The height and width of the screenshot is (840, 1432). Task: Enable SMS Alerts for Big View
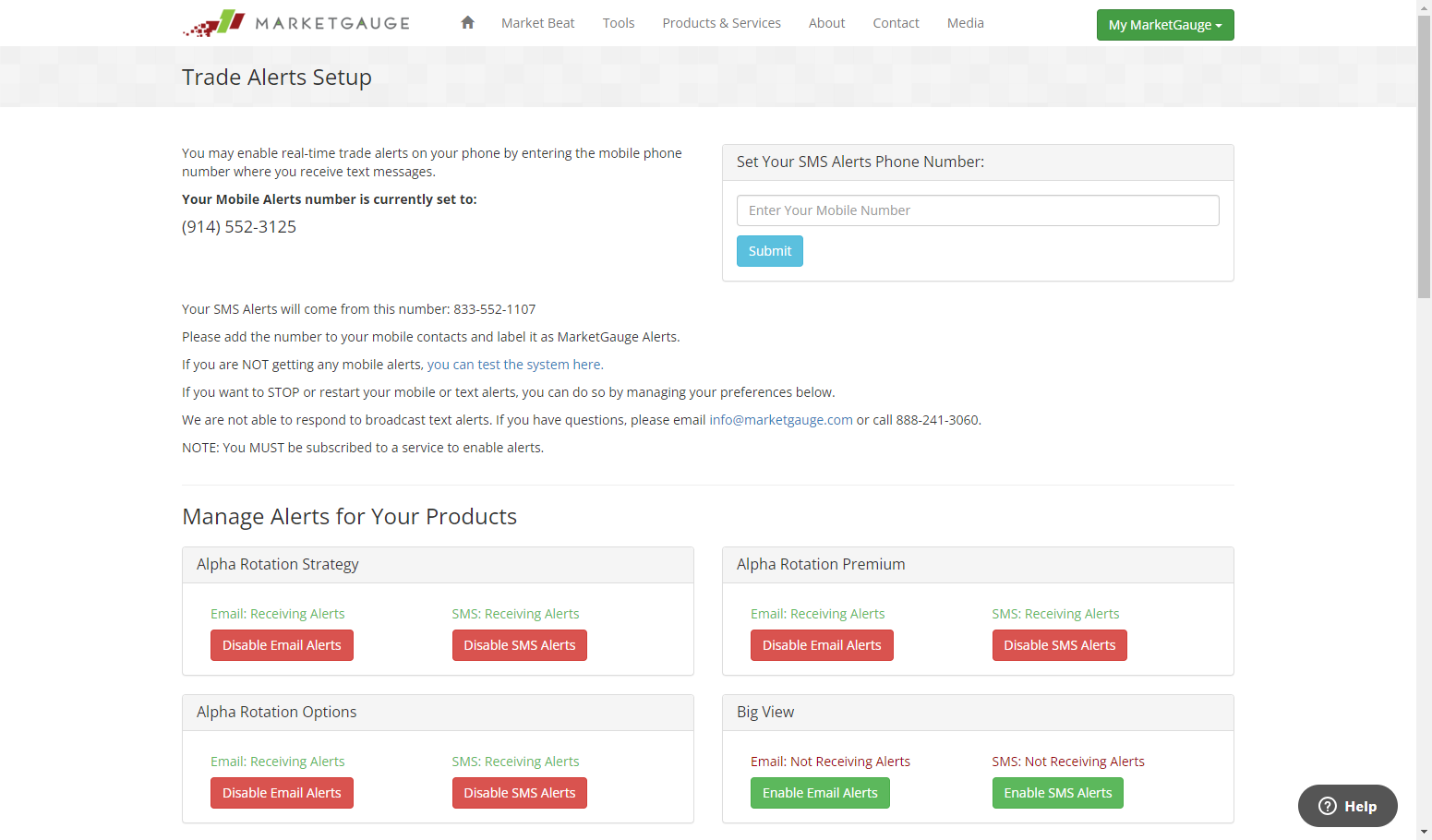click(x=1057, y=793)
